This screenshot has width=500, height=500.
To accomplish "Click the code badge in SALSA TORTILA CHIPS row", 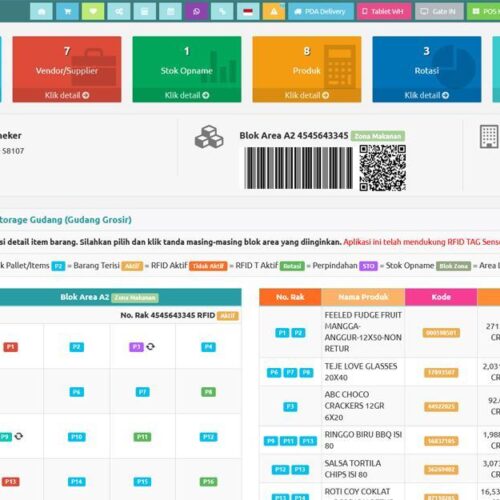I will click(x=441, y=470).
